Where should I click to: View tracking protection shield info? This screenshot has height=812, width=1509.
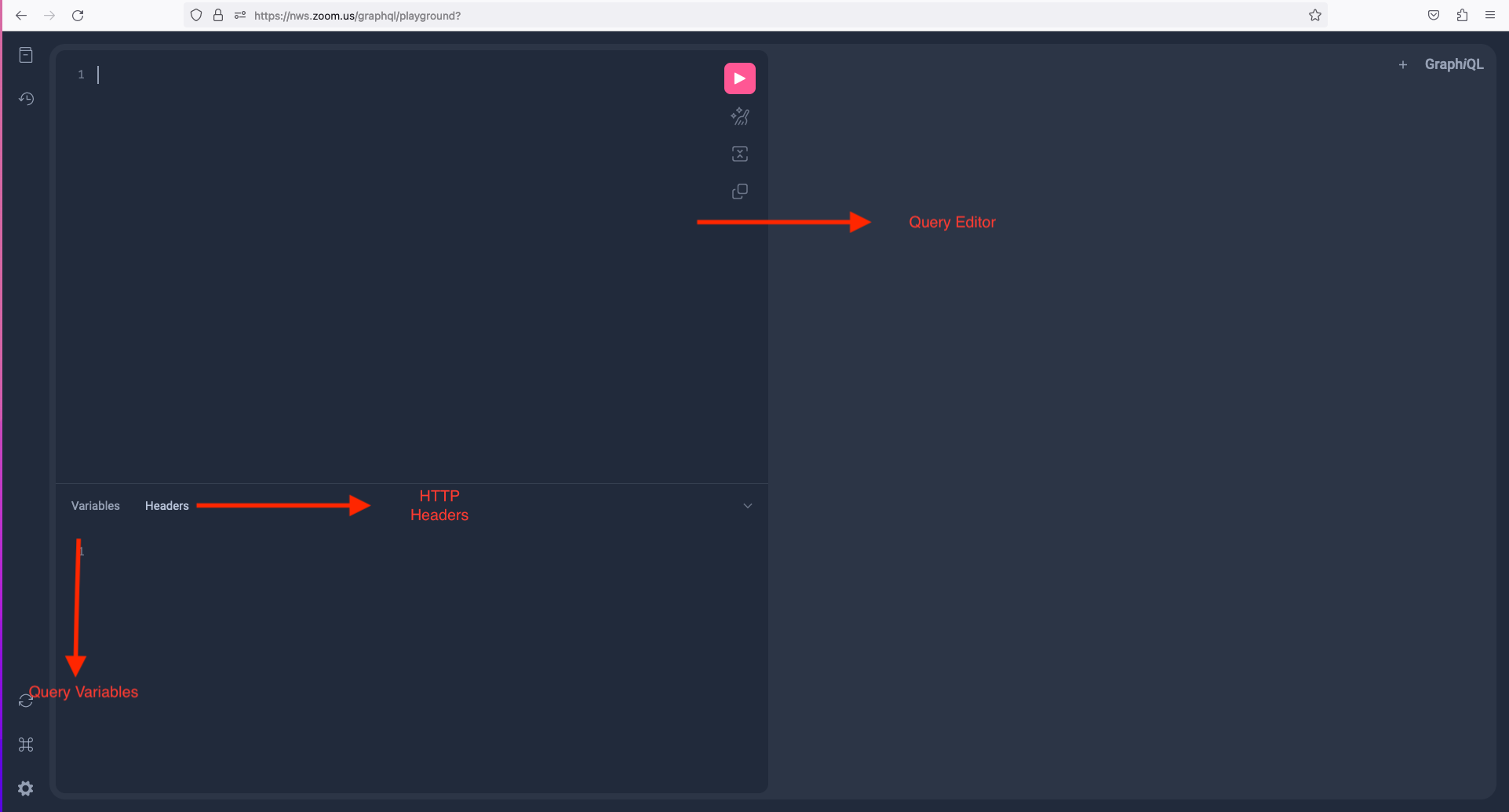(195, 15)
